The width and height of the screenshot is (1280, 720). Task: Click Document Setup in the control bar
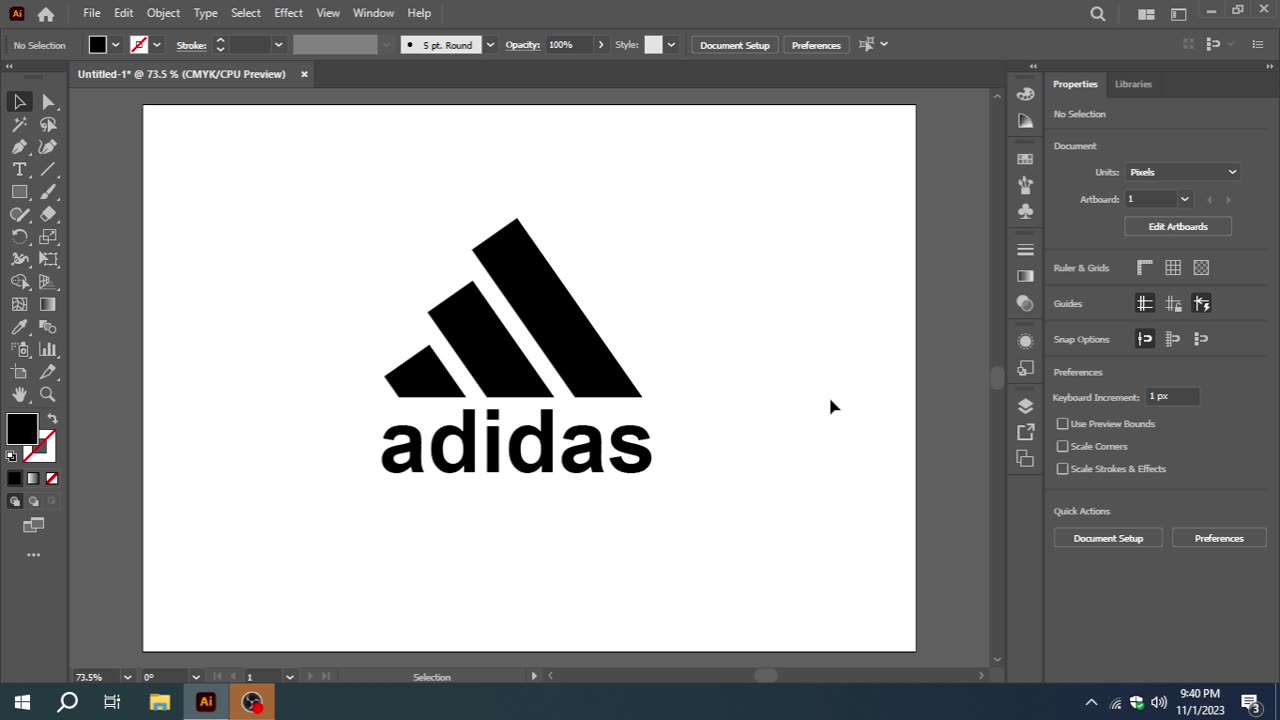735,45
